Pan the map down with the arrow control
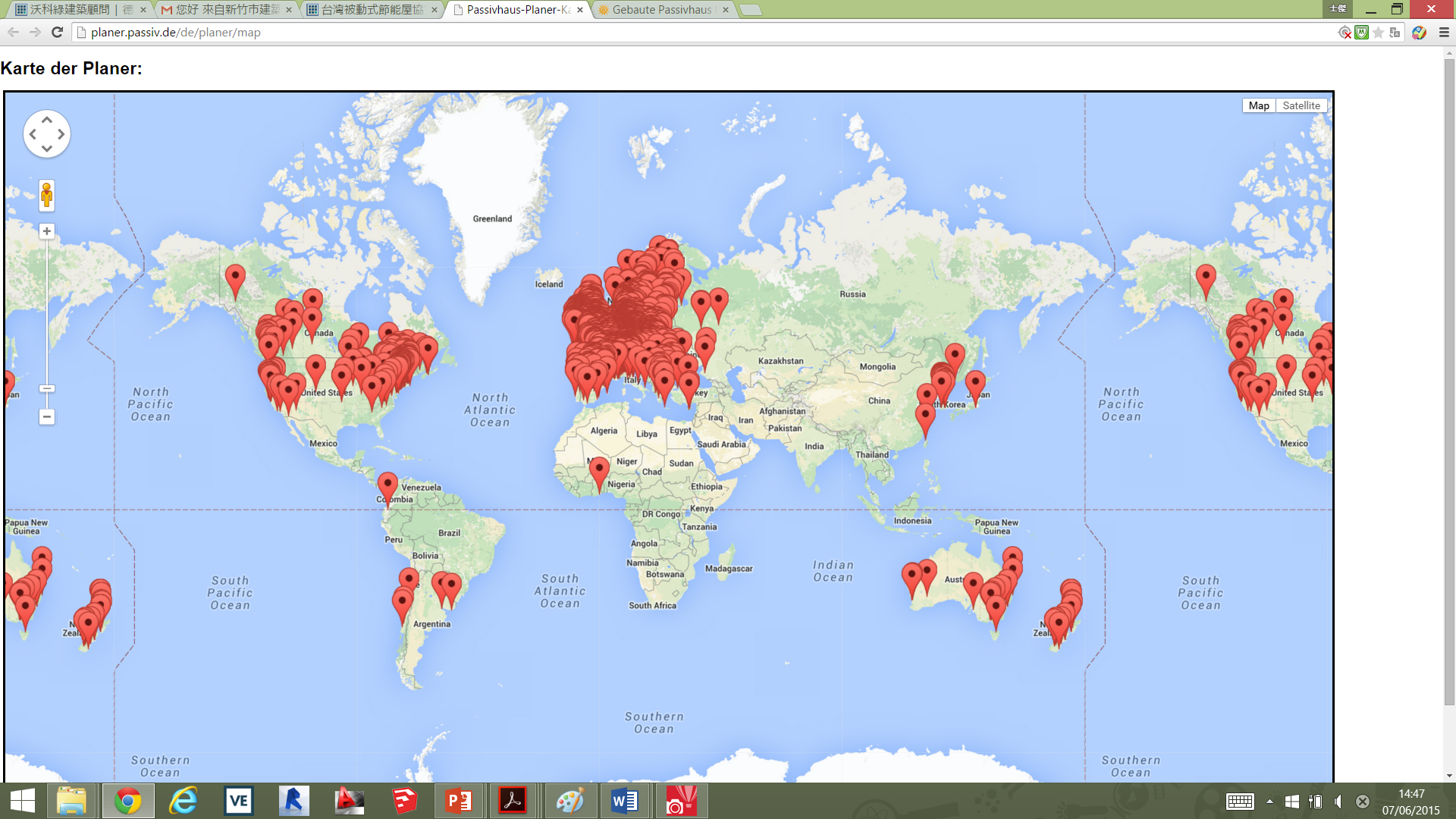The height and width of the screenshot is (819, 1456). click(x=47, y=149)
